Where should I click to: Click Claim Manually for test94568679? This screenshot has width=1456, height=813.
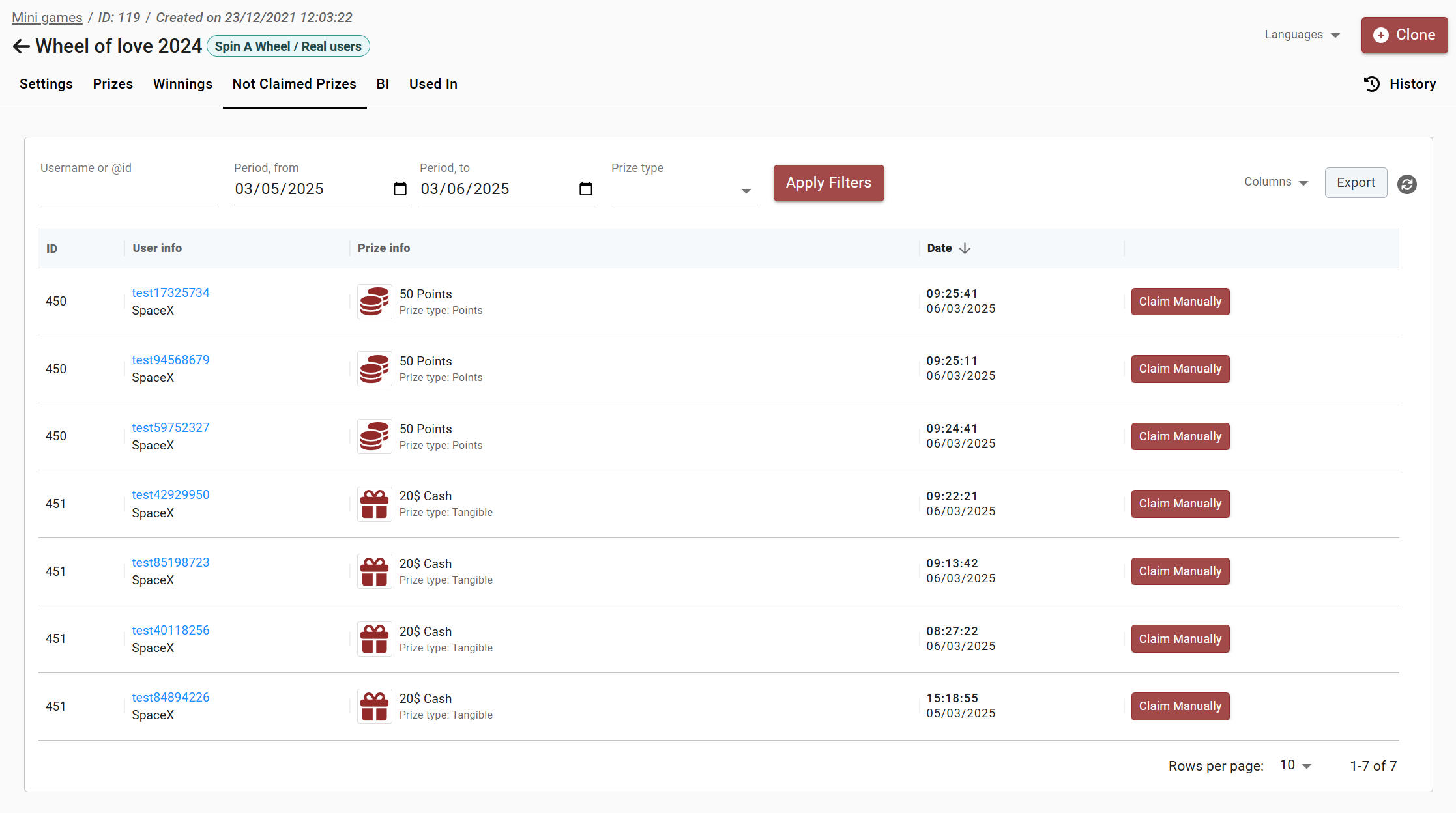point(1180,369)
